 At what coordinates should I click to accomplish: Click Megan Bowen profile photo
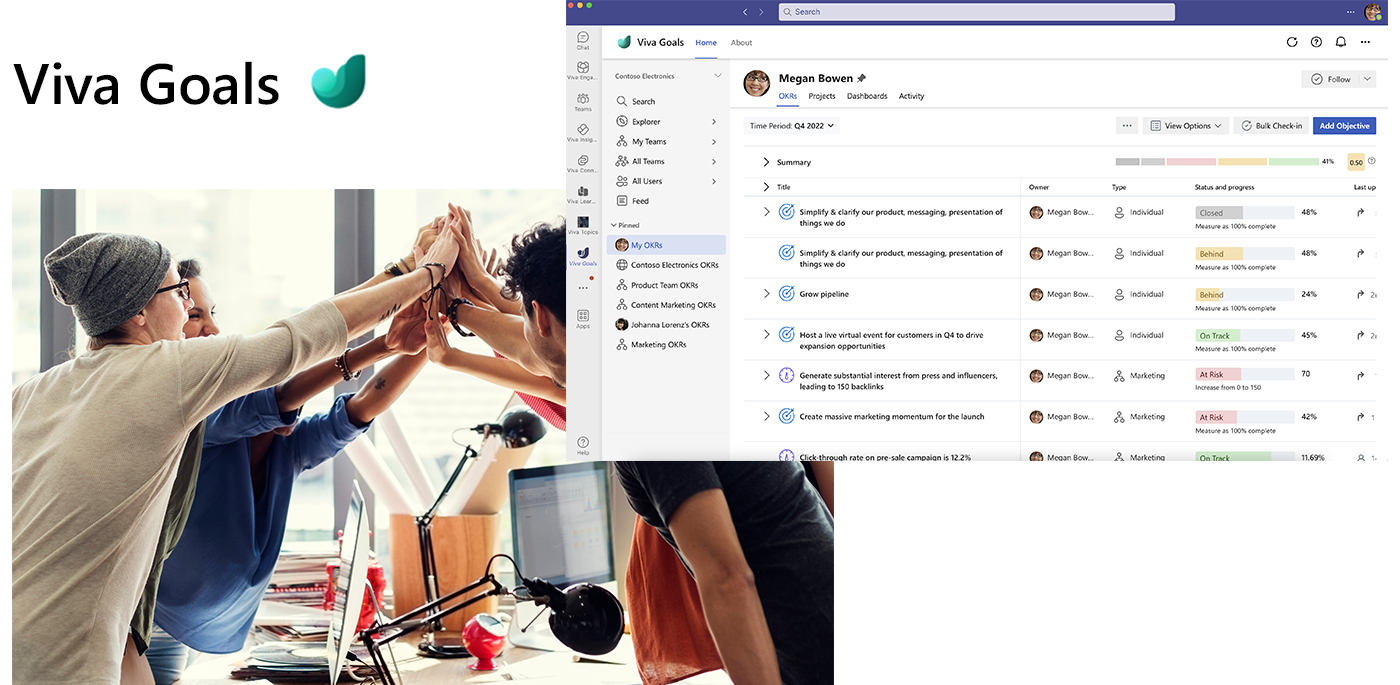click(x=757, y=84)
